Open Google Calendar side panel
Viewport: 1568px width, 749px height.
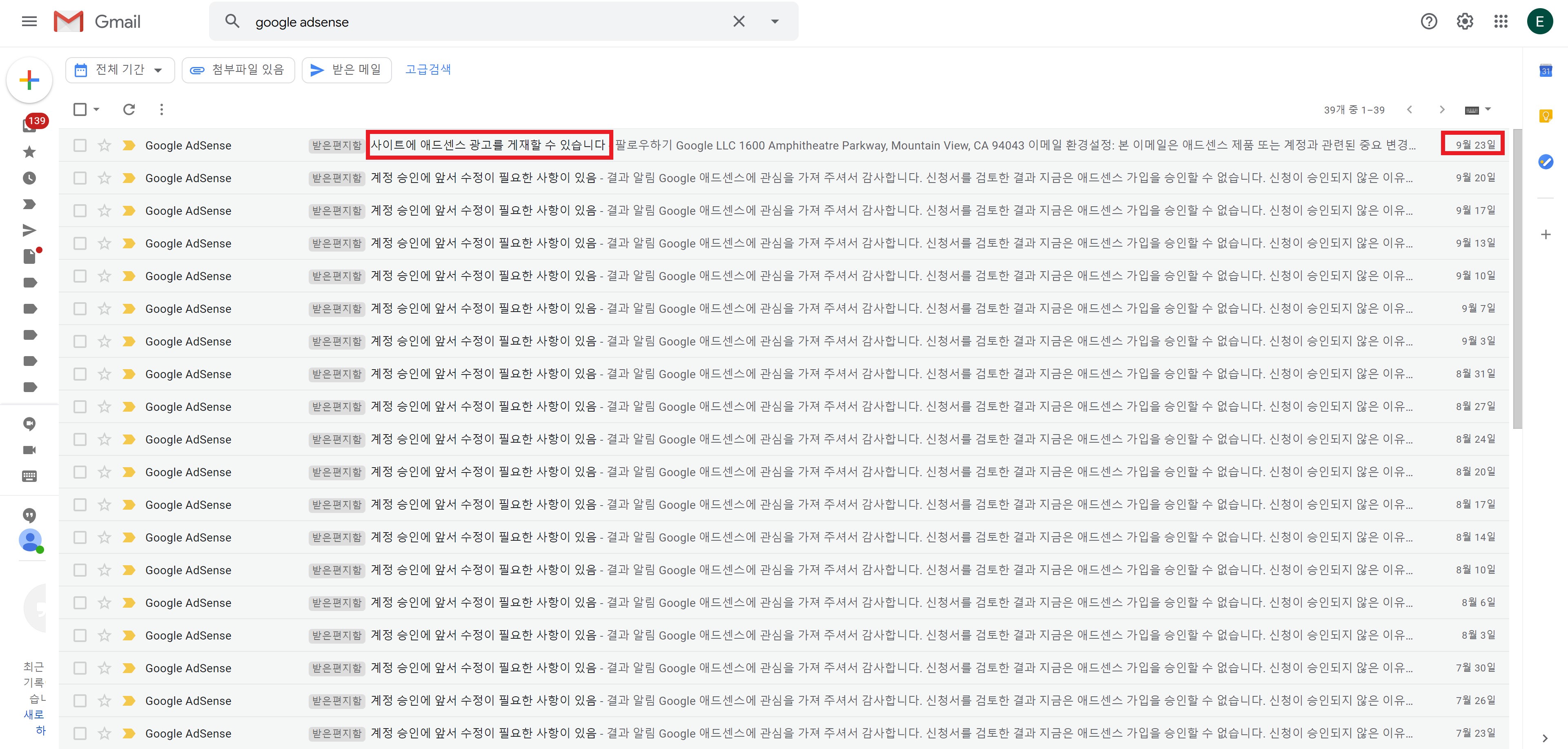coord(1546,71)
